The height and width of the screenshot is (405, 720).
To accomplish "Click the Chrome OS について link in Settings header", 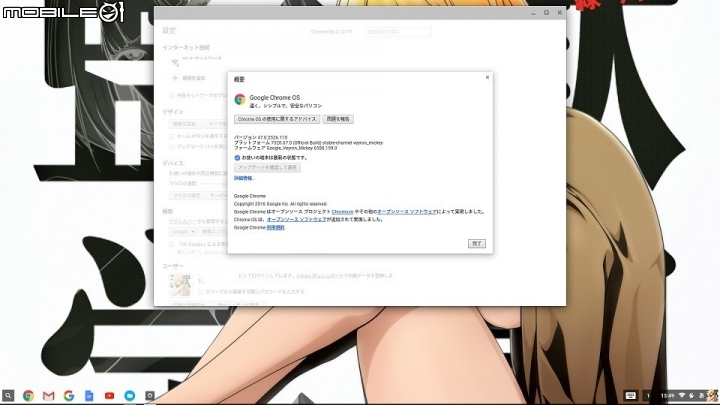I will pos(332,32).
